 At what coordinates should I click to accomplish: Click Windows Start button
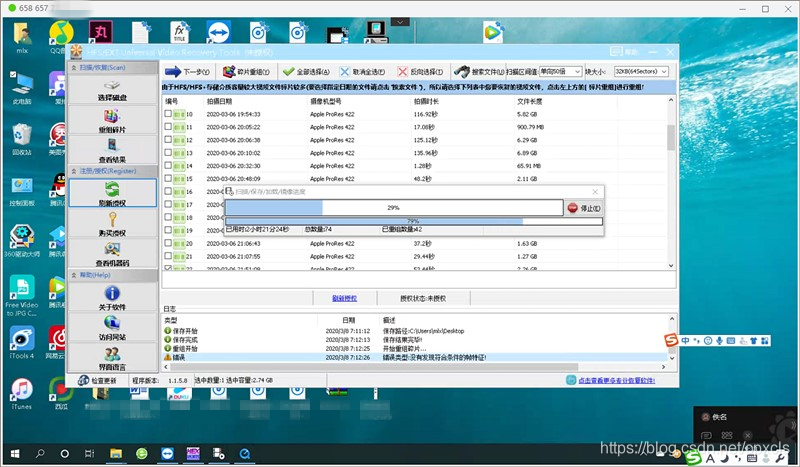click(15, 453)
